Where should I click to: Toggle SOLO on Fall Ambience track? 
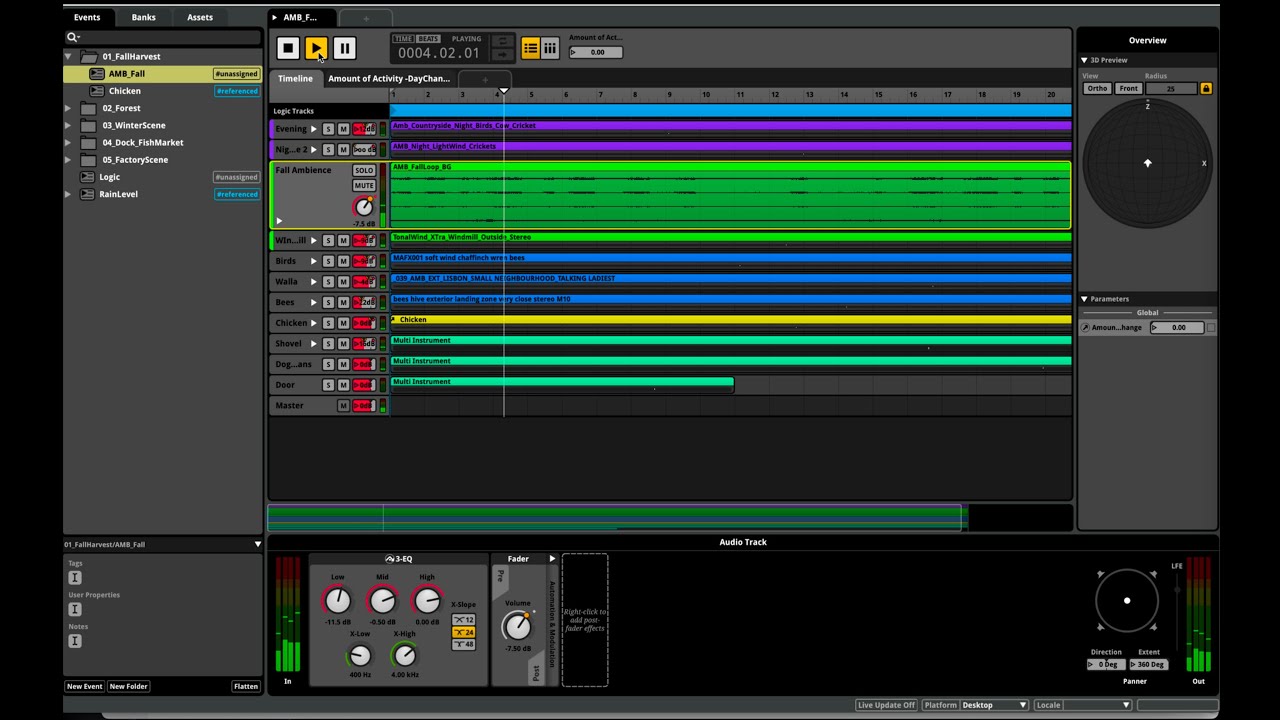click(364, 171)
